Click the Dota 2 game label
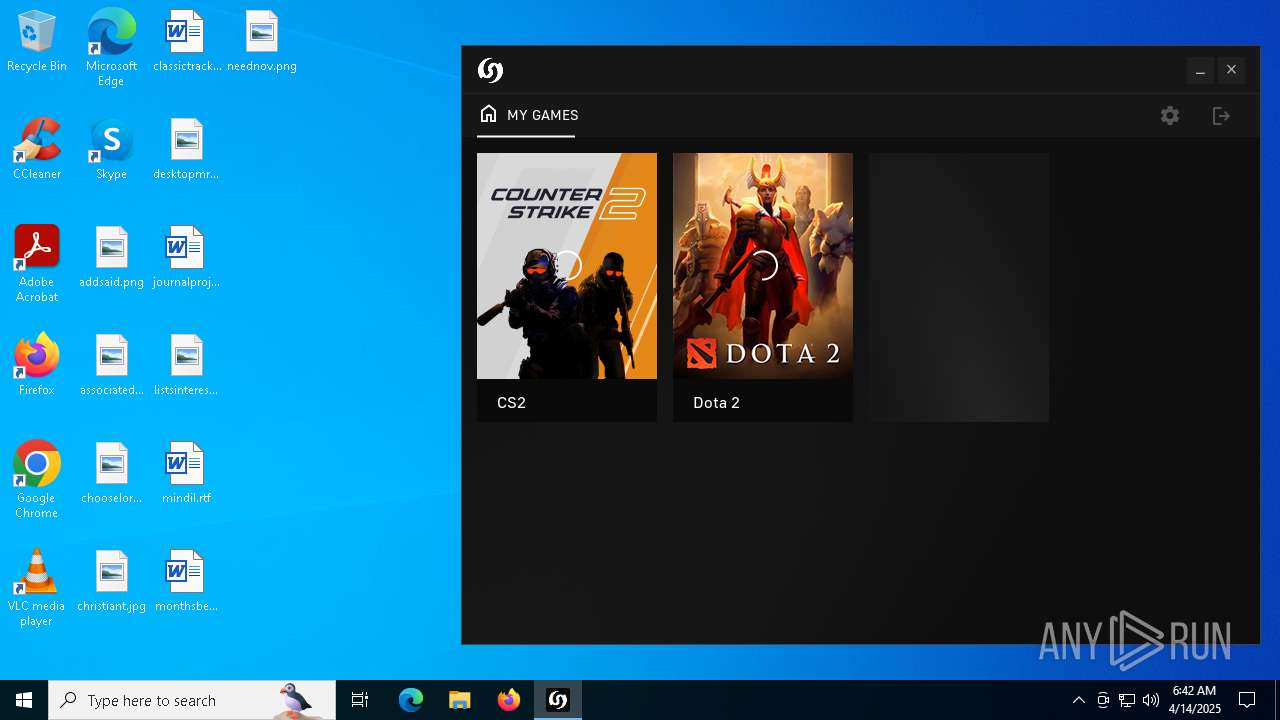 (x=716, y=403)
